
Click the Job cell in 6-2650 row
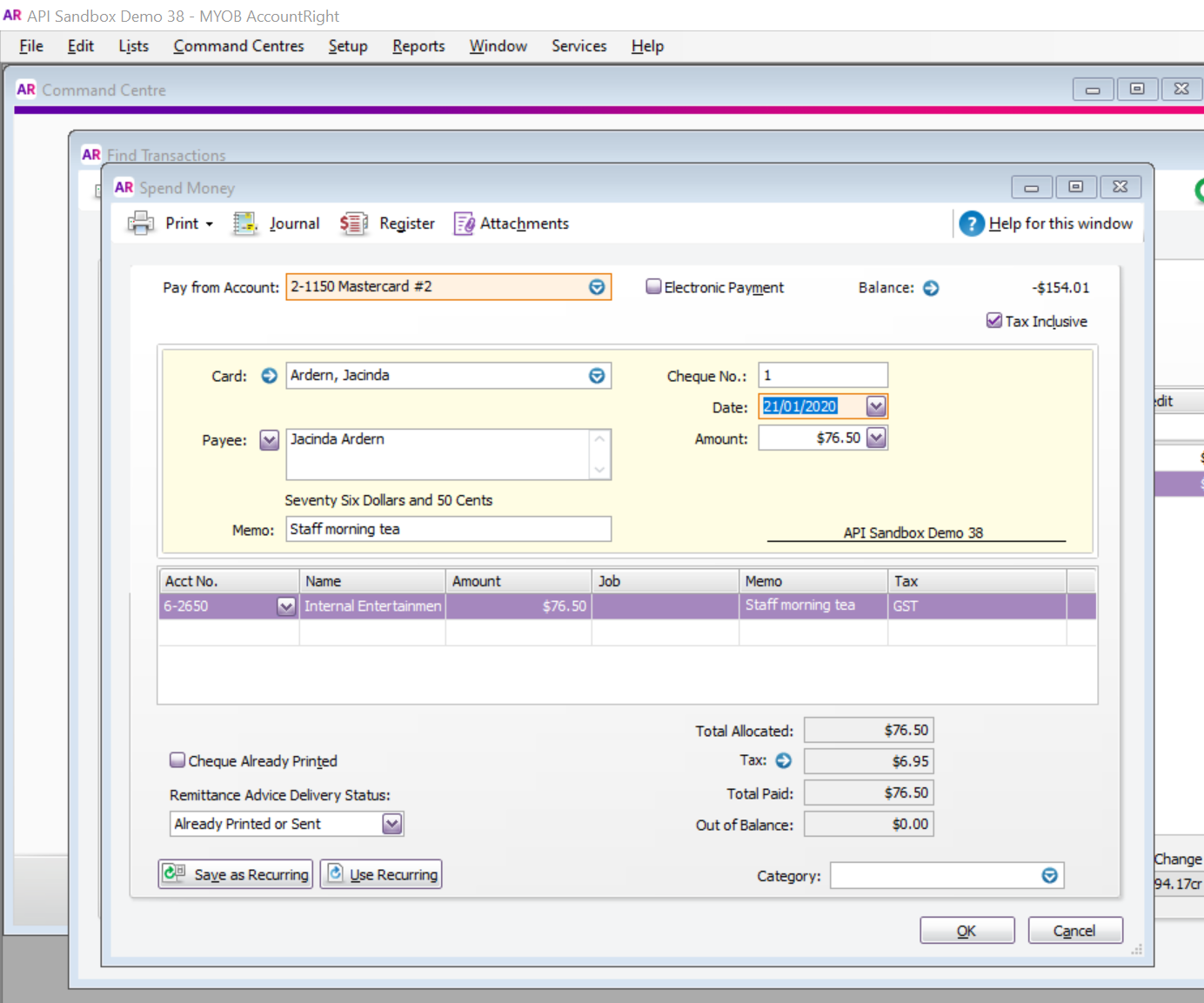click(666, 606)
